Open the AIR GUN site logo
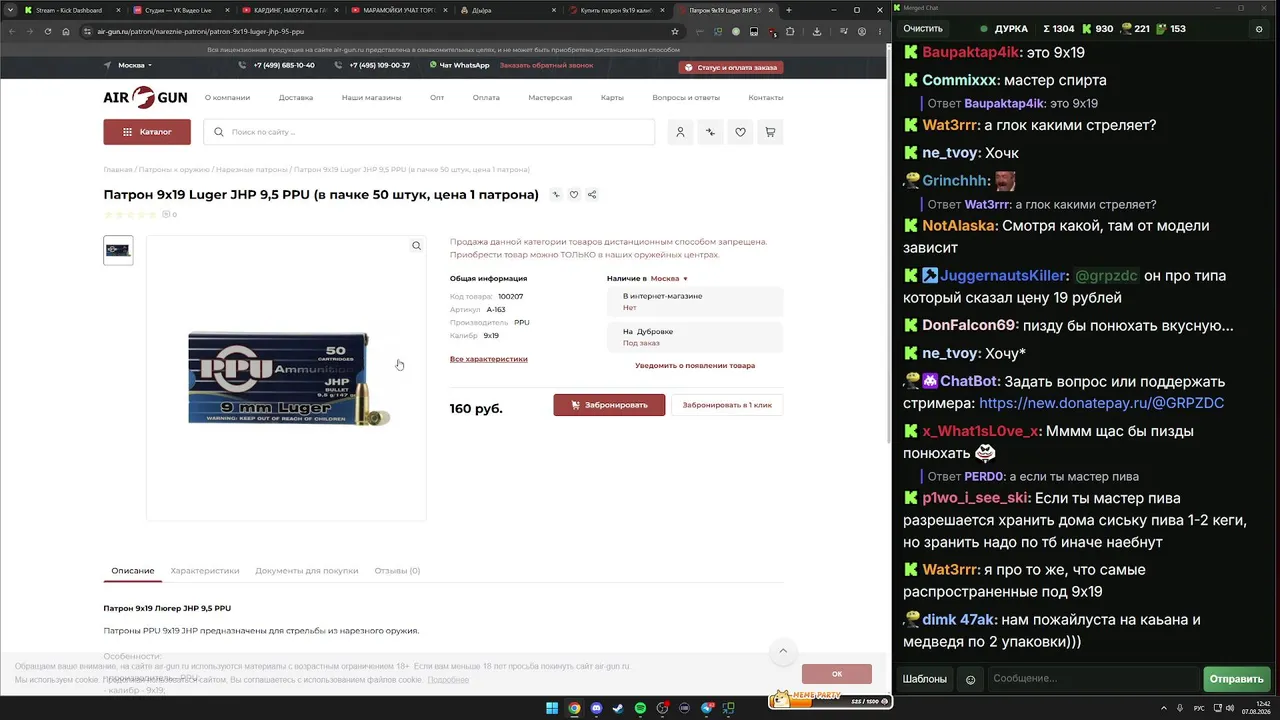Viewport: 1280px width, 720px height. [145, 97]
